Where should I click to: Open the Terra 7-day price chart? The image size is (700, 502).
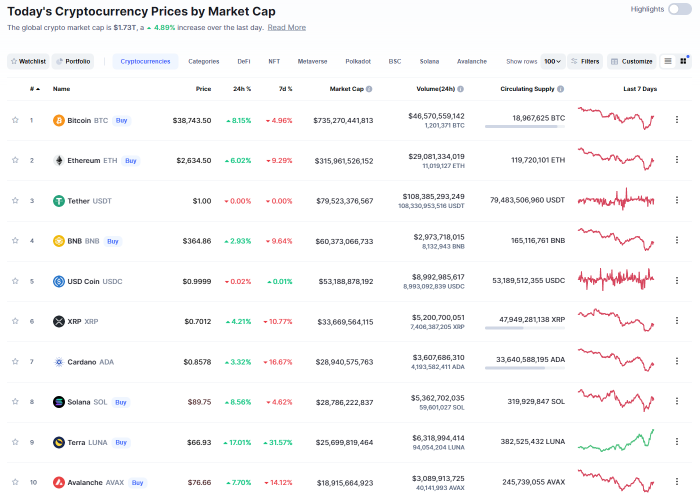[x=616, y=441]
